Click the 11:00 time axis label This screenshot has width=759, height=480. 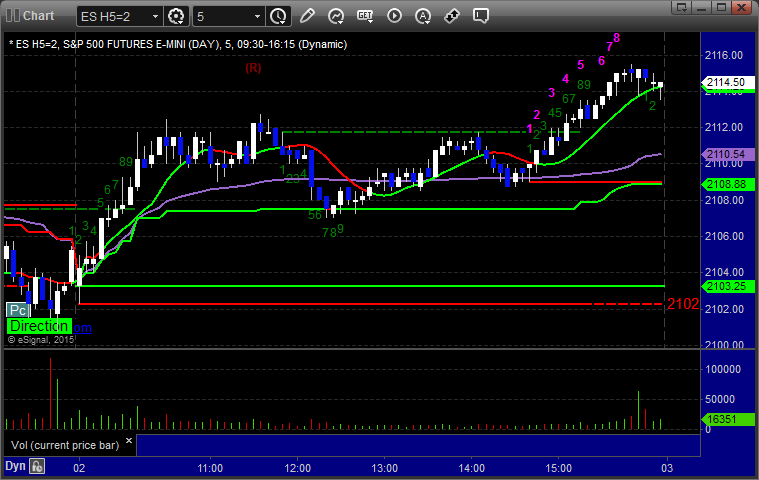coord(210,468)
